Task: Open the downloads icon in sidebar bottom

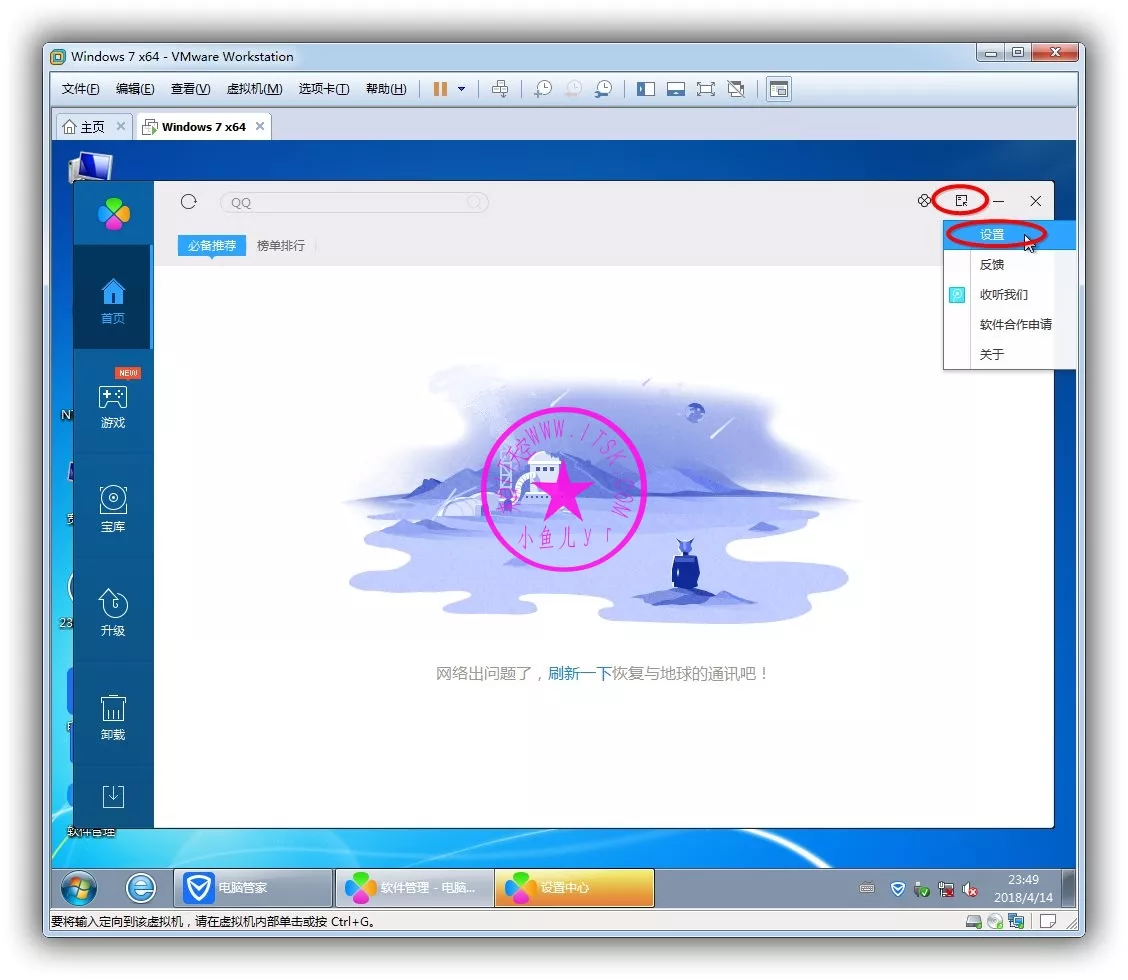Action: tap(113, 796)
